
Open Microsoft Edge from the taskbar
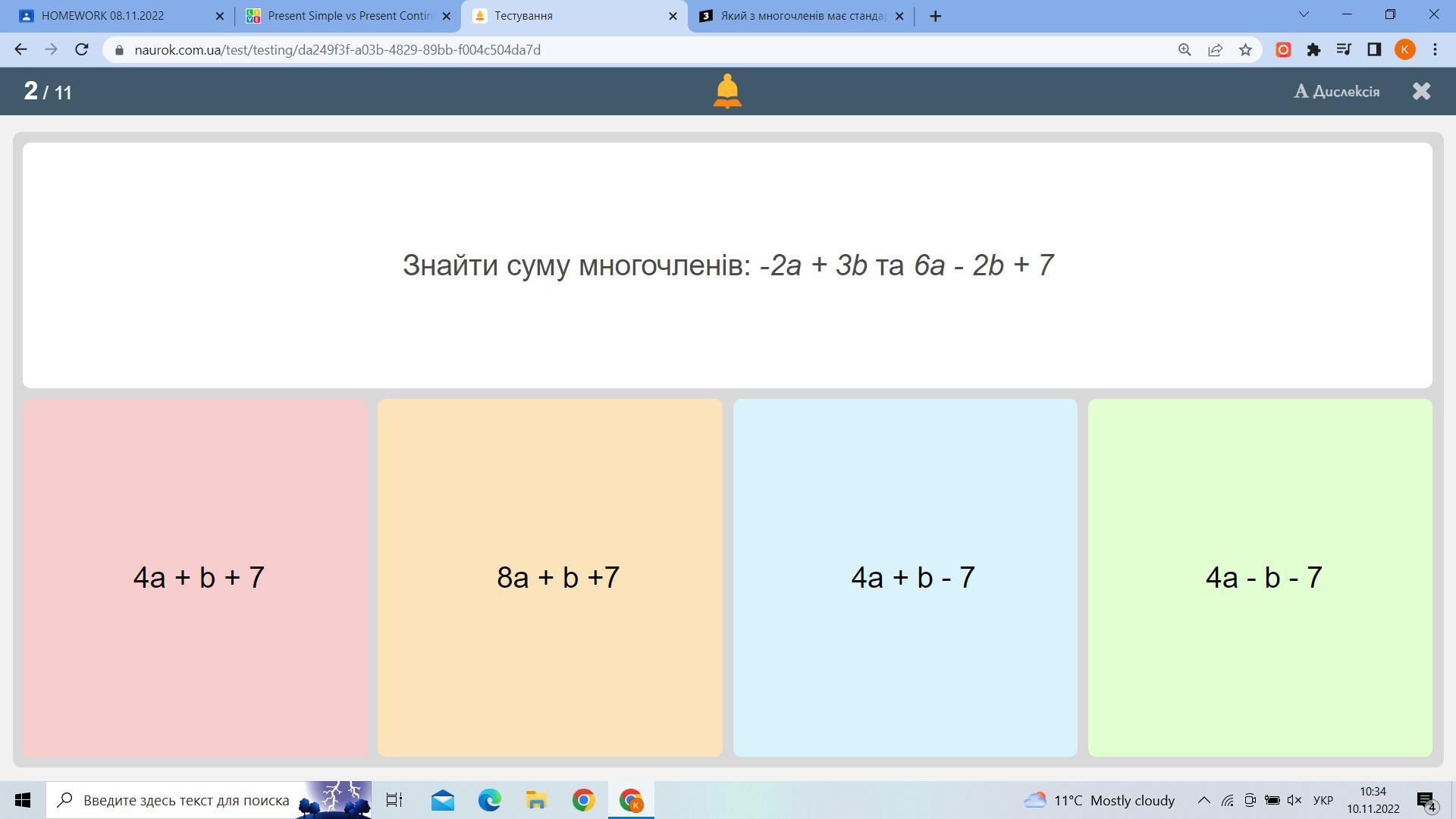coord(489,800)
